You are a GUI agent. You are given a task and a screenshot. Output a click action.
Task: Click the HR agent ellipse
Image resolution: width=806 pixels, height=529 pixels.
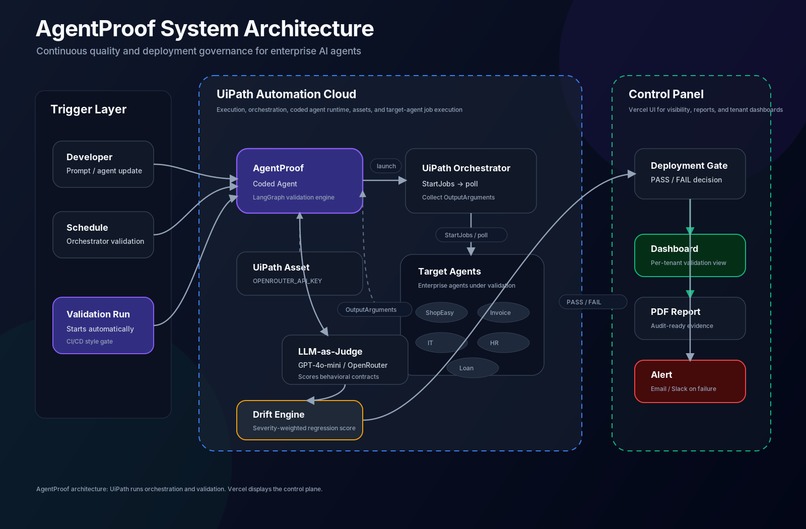tap(503, 342)
